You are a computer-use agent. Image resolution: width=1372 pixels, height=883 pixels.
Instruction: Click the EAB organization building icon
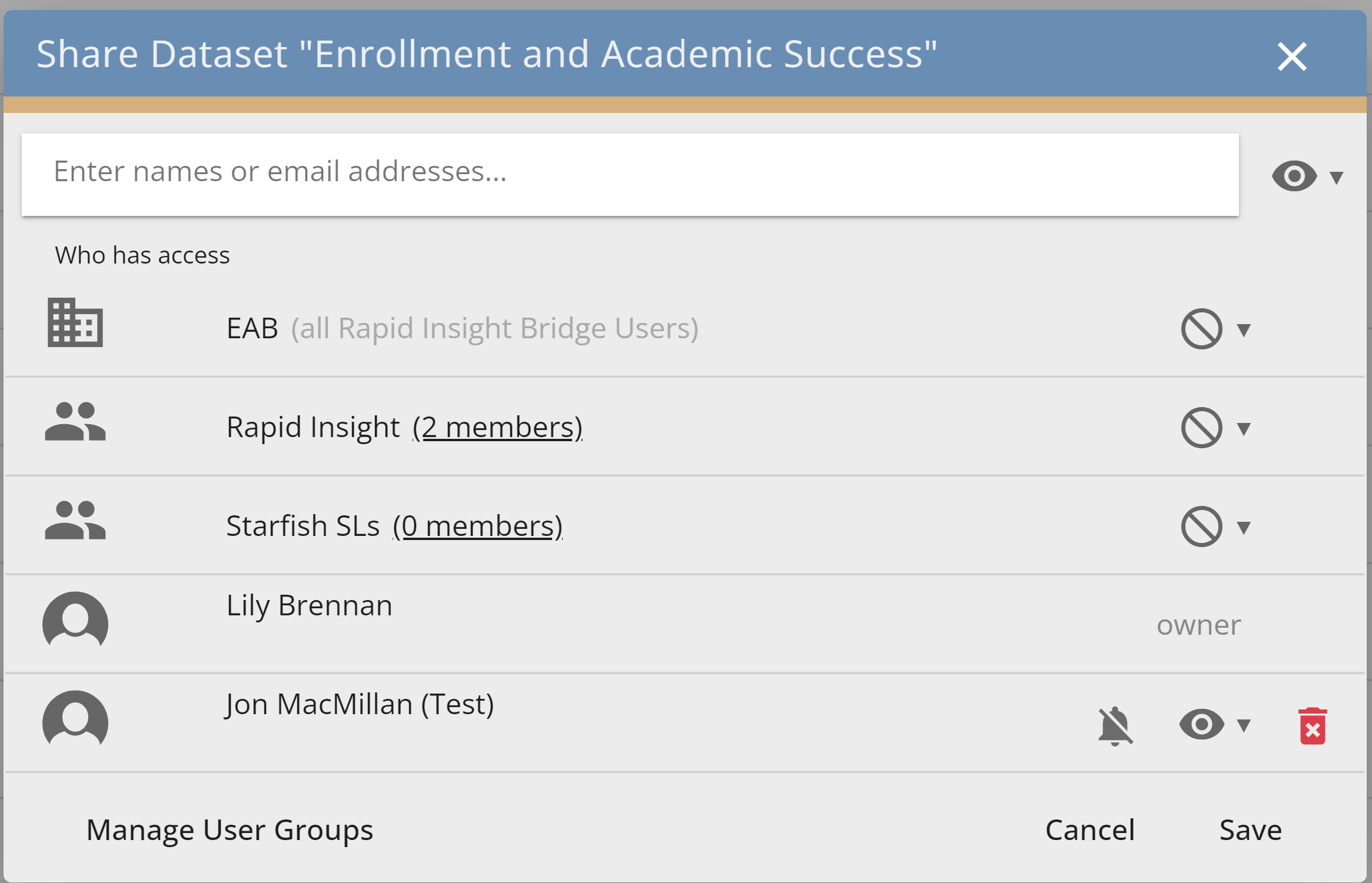pyautogui.click(x=75, y=323)
